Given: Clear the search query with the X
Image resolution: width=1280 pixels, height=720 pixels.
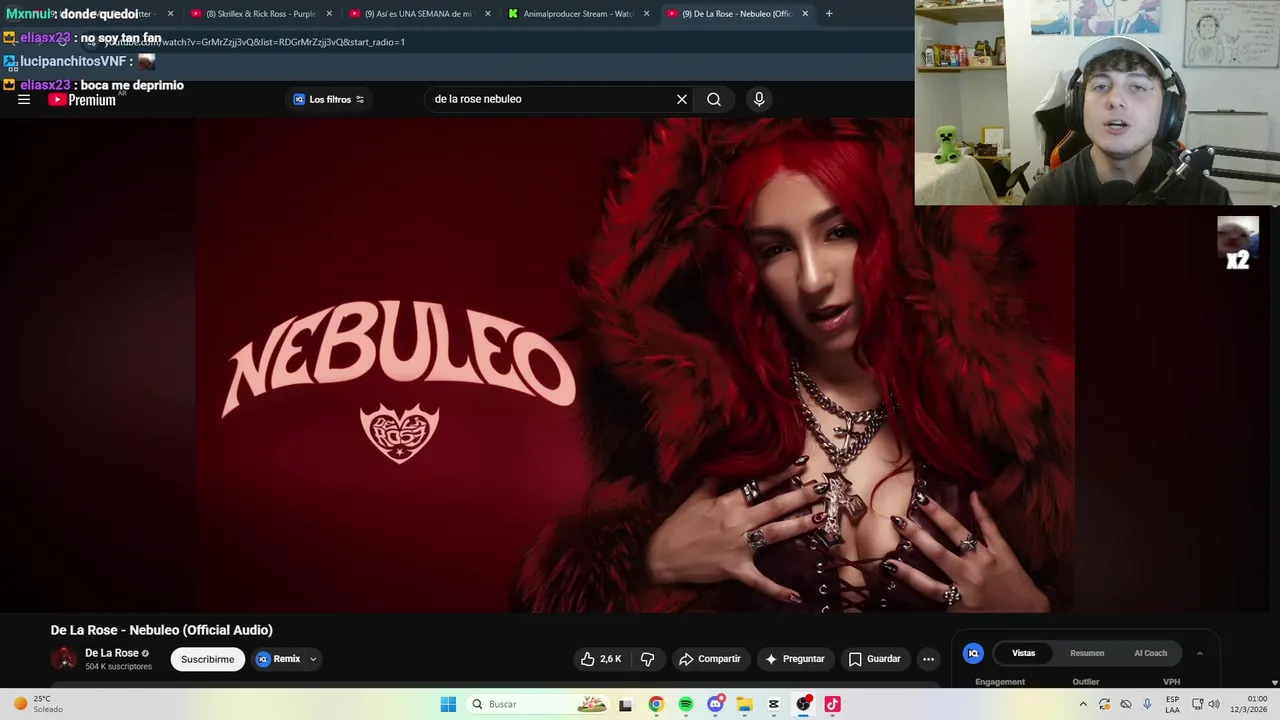Looking at the screenshot, I should pos(682,99).
